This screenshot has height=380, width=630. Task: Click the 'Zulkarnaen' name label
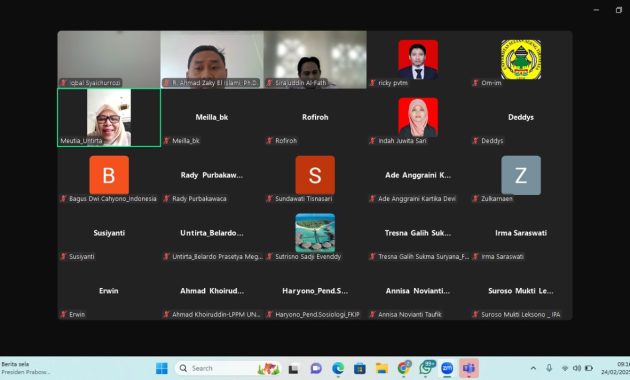pyautogui.click(x=497, y=198)
